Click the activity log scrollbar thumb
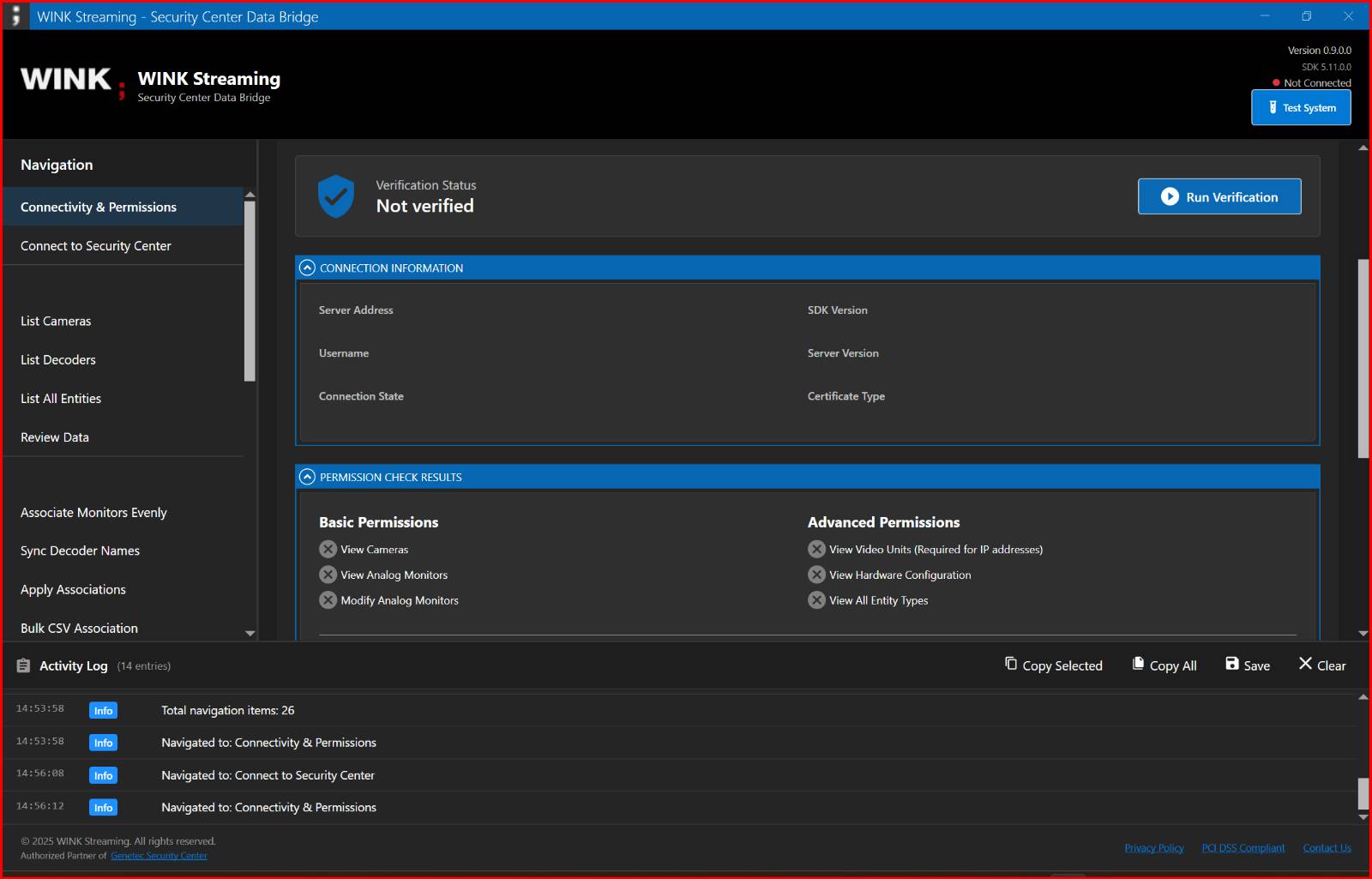1372x879 pixels. [x=1363, y=794]
